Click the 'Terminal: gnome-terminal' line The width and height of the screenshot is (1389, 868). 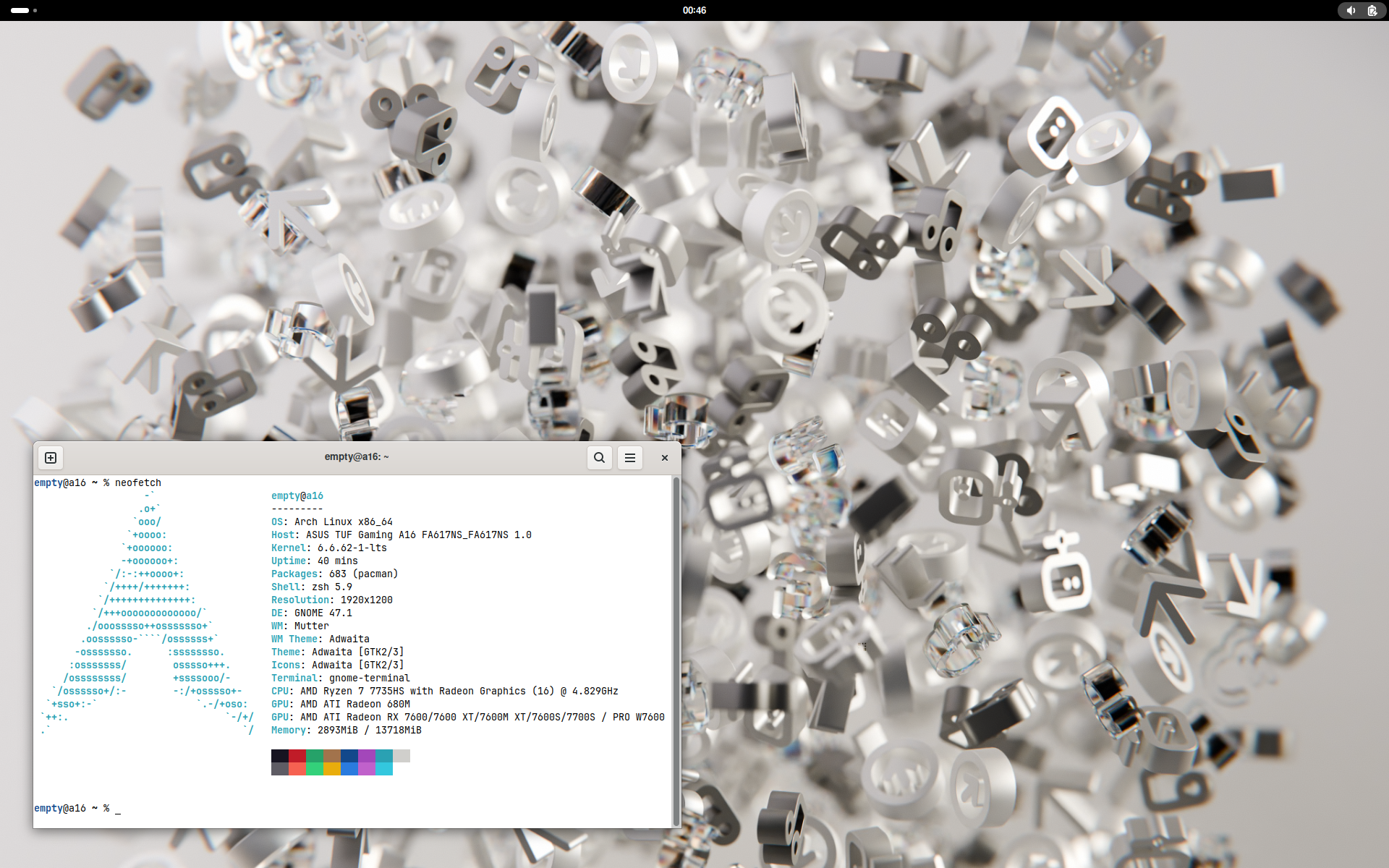[341, 678]
